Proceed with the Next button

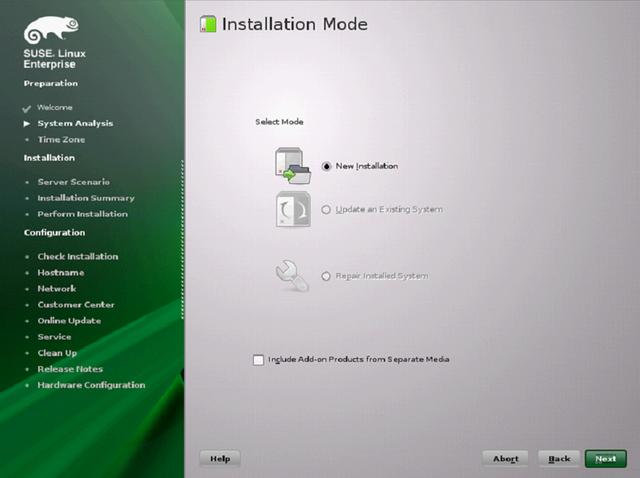tap(606, 459)
